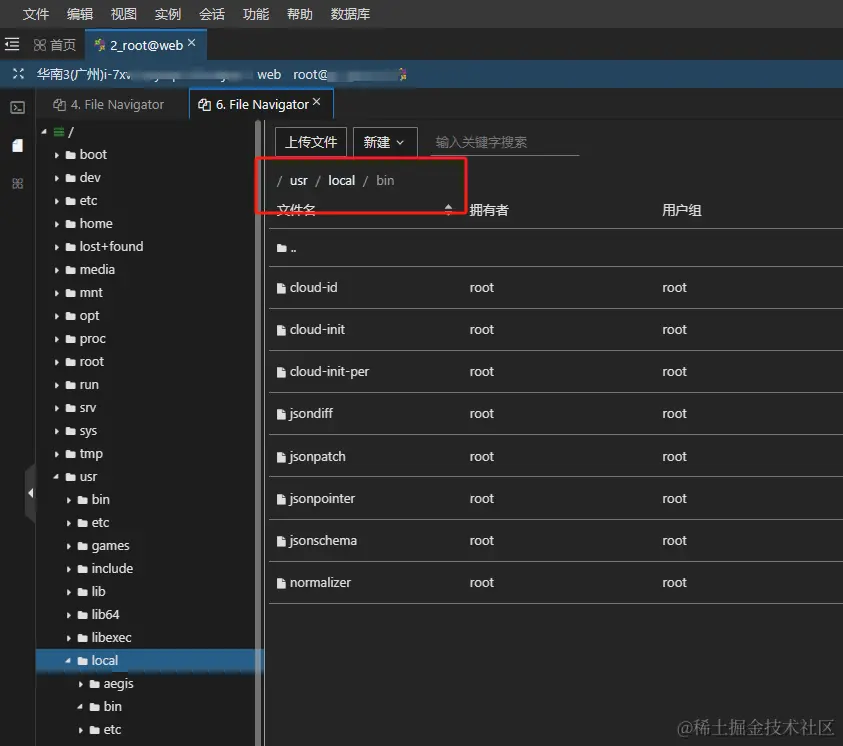This screenshot has height=746, width=843.
Task: Open 帮助 menu
Action: (300, 14)
